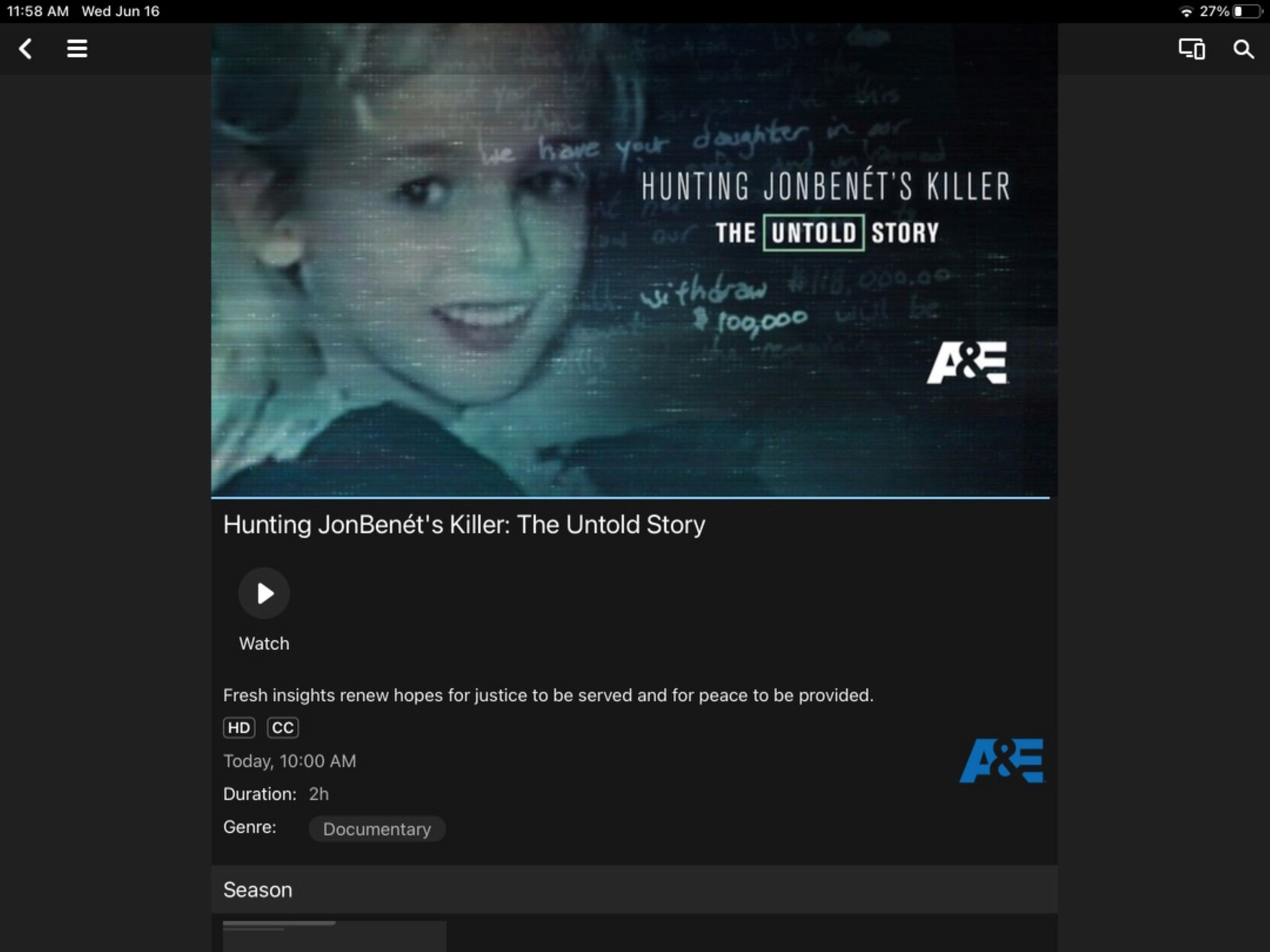Tap the HD badge
Viewport: 1270px width, 952px height.
[239, 727]
